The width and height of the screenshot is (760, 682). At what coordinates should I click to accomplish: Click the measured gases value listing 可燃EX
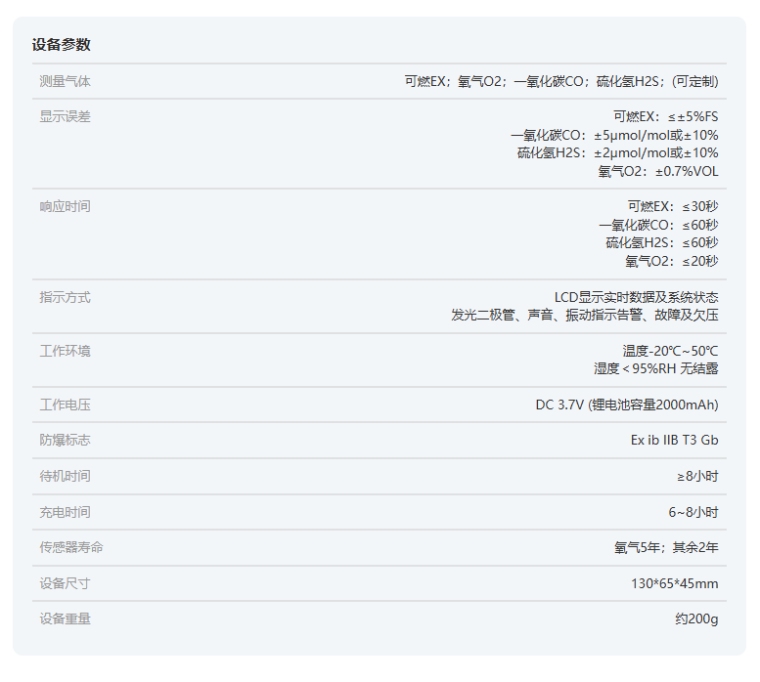[561, 81]
